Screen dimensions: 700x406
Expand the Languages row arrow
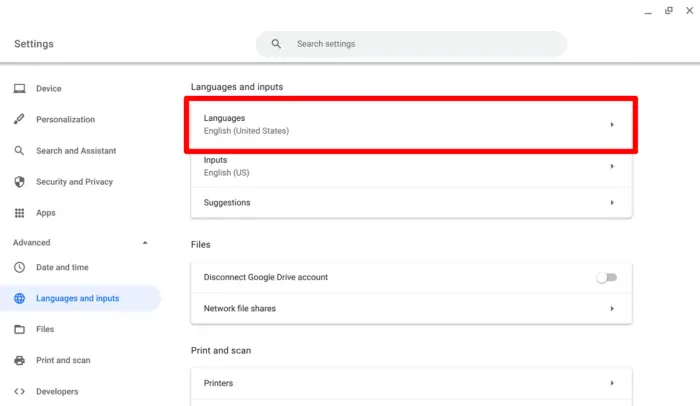(x=612, y=125)
